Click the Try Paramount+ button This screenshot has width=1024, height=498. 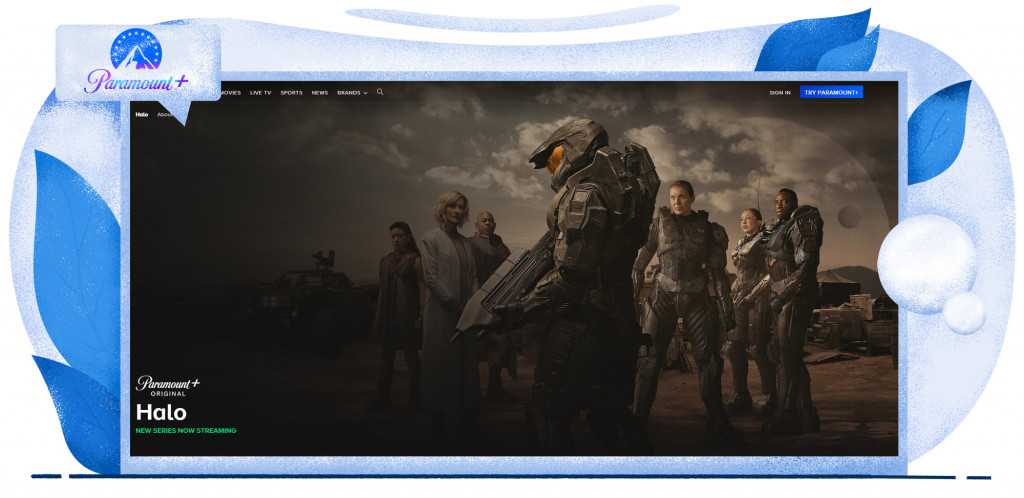coord(831,92)
